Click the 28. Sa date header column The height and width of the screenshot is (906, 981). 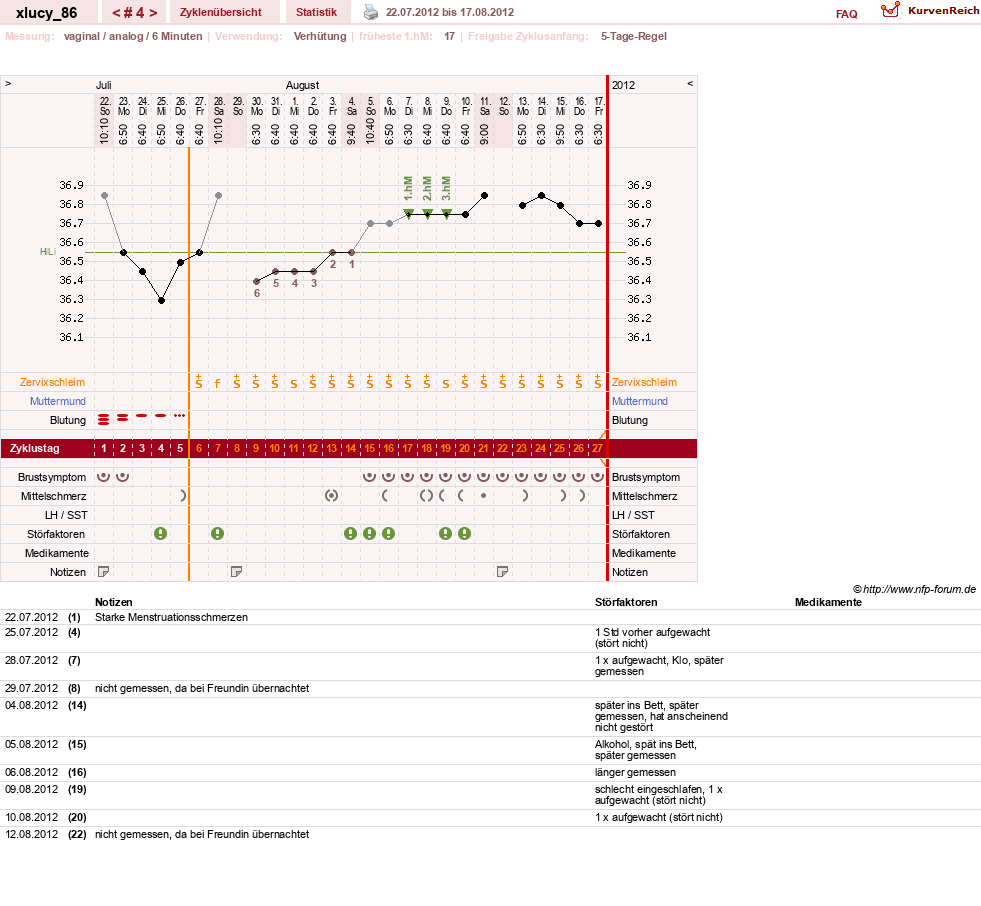point(218,121)
